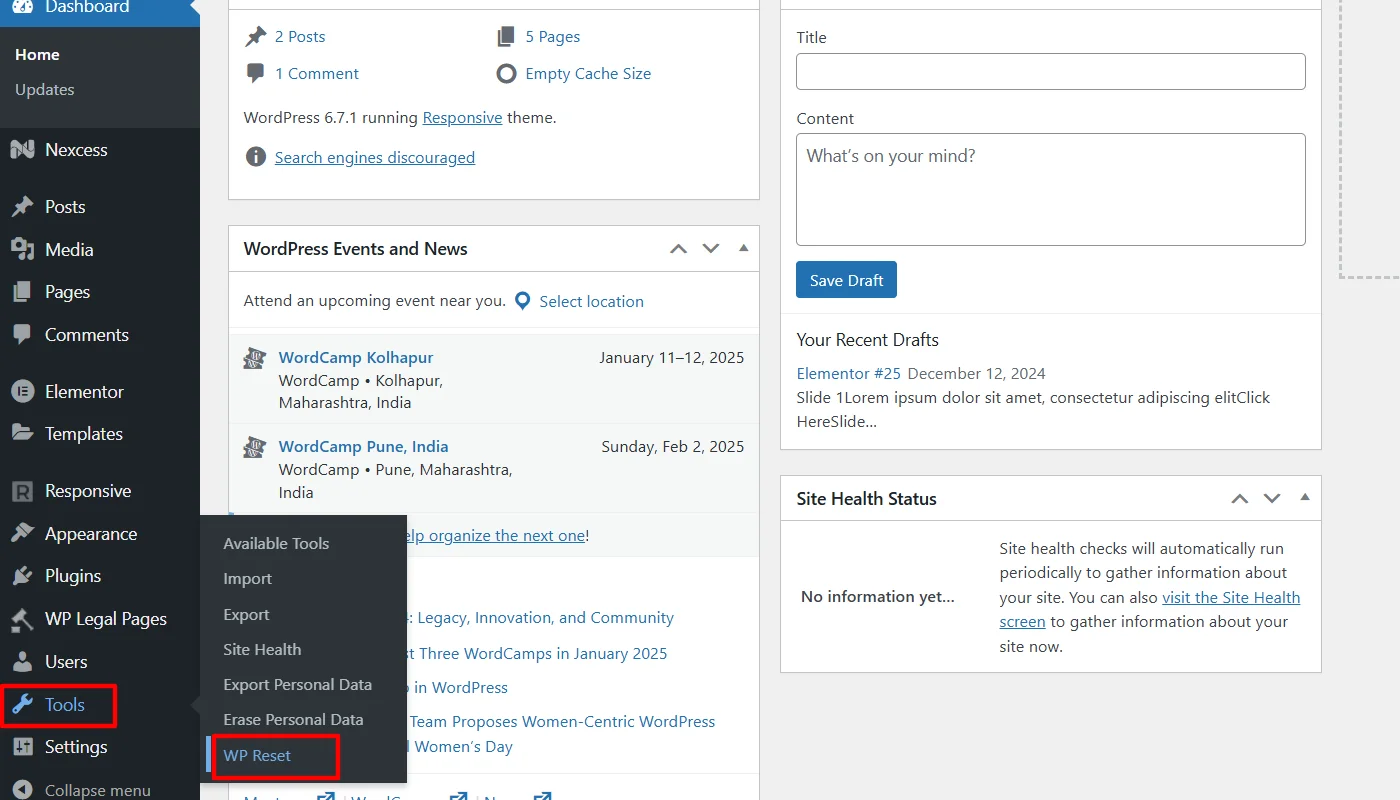
Task: Open the Responsive theme link
Action: [462, 118]
